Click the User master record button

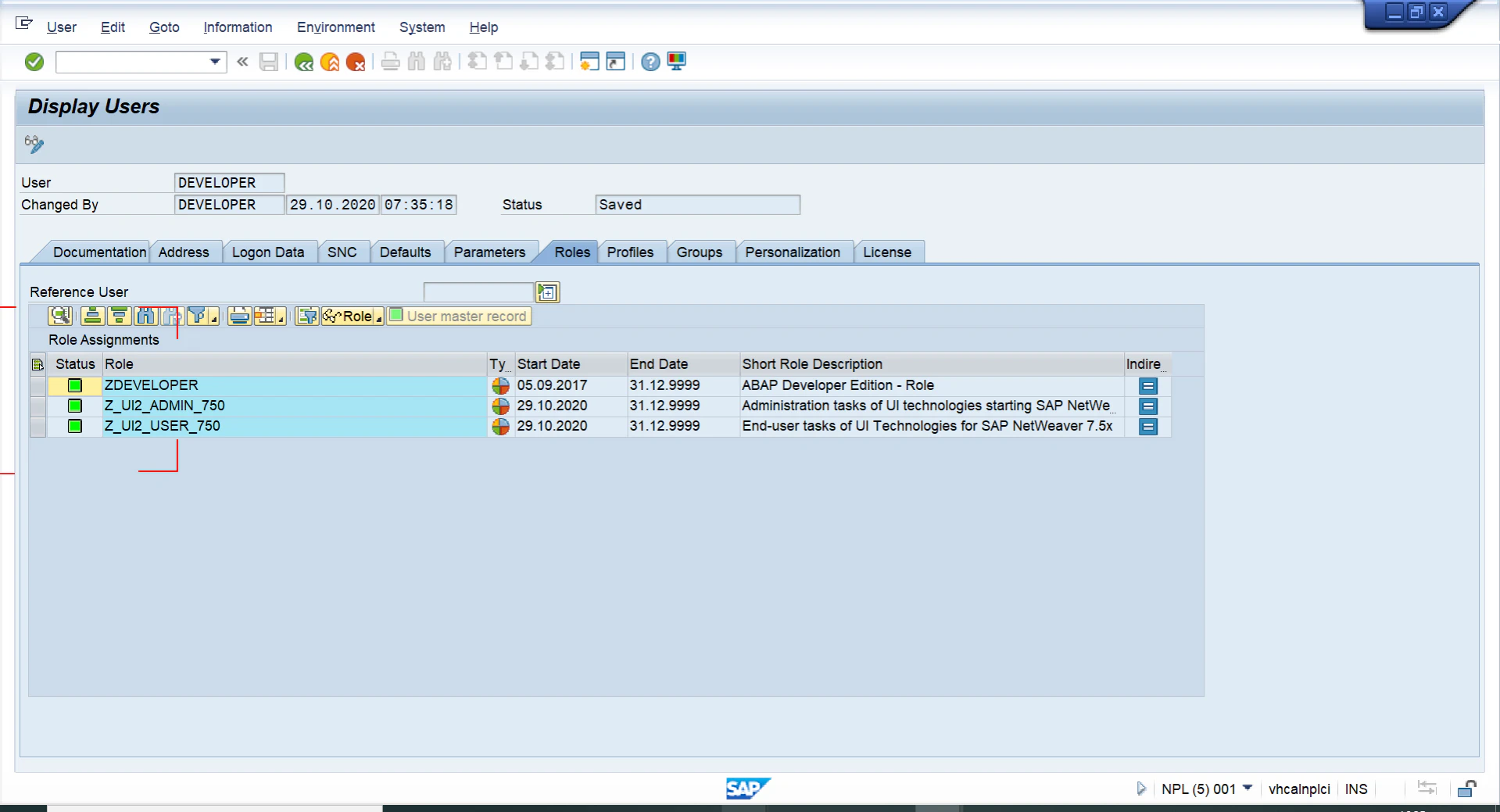[460, 316]
